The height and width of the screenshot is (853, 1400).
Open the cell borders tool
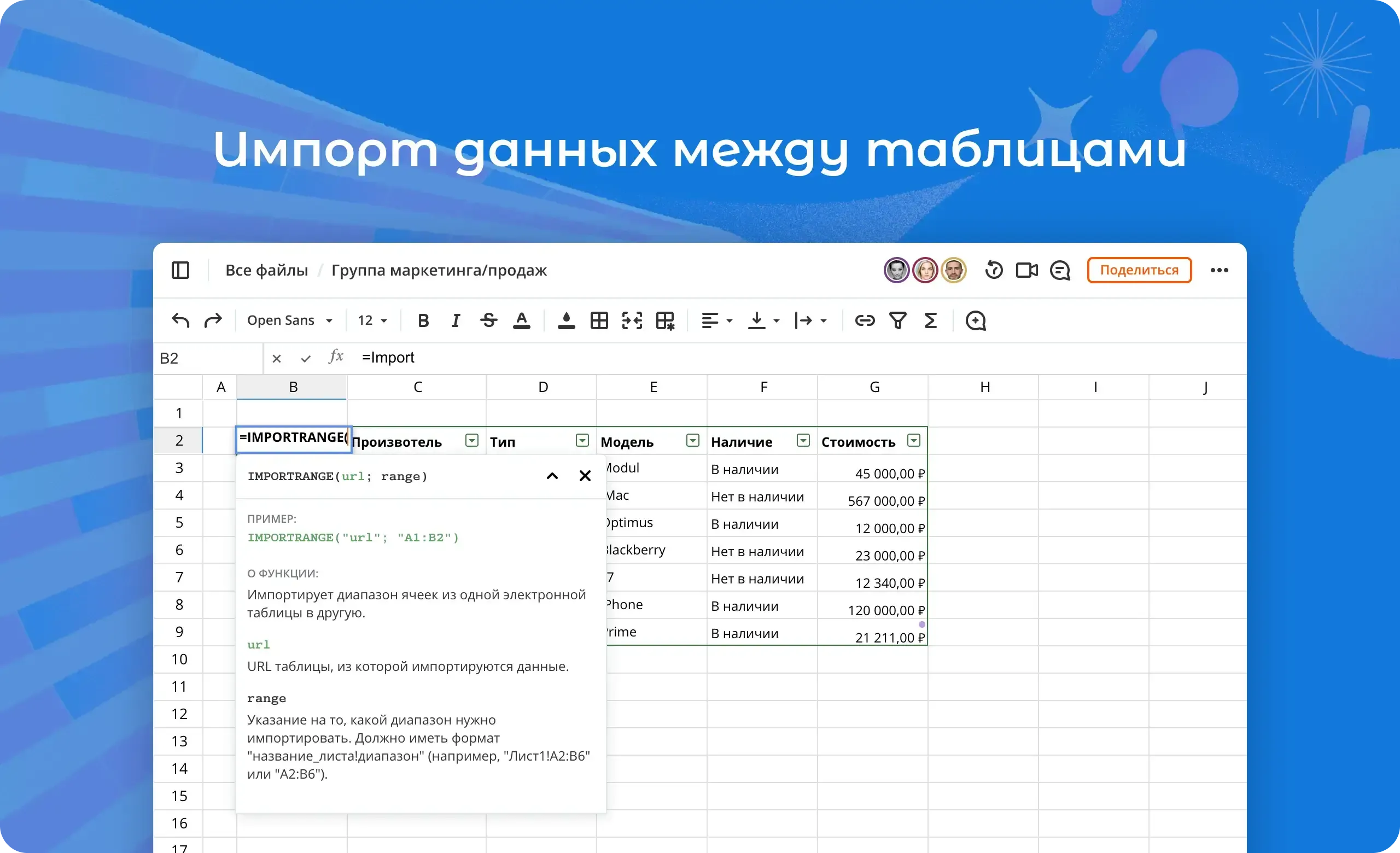[599, 320]
